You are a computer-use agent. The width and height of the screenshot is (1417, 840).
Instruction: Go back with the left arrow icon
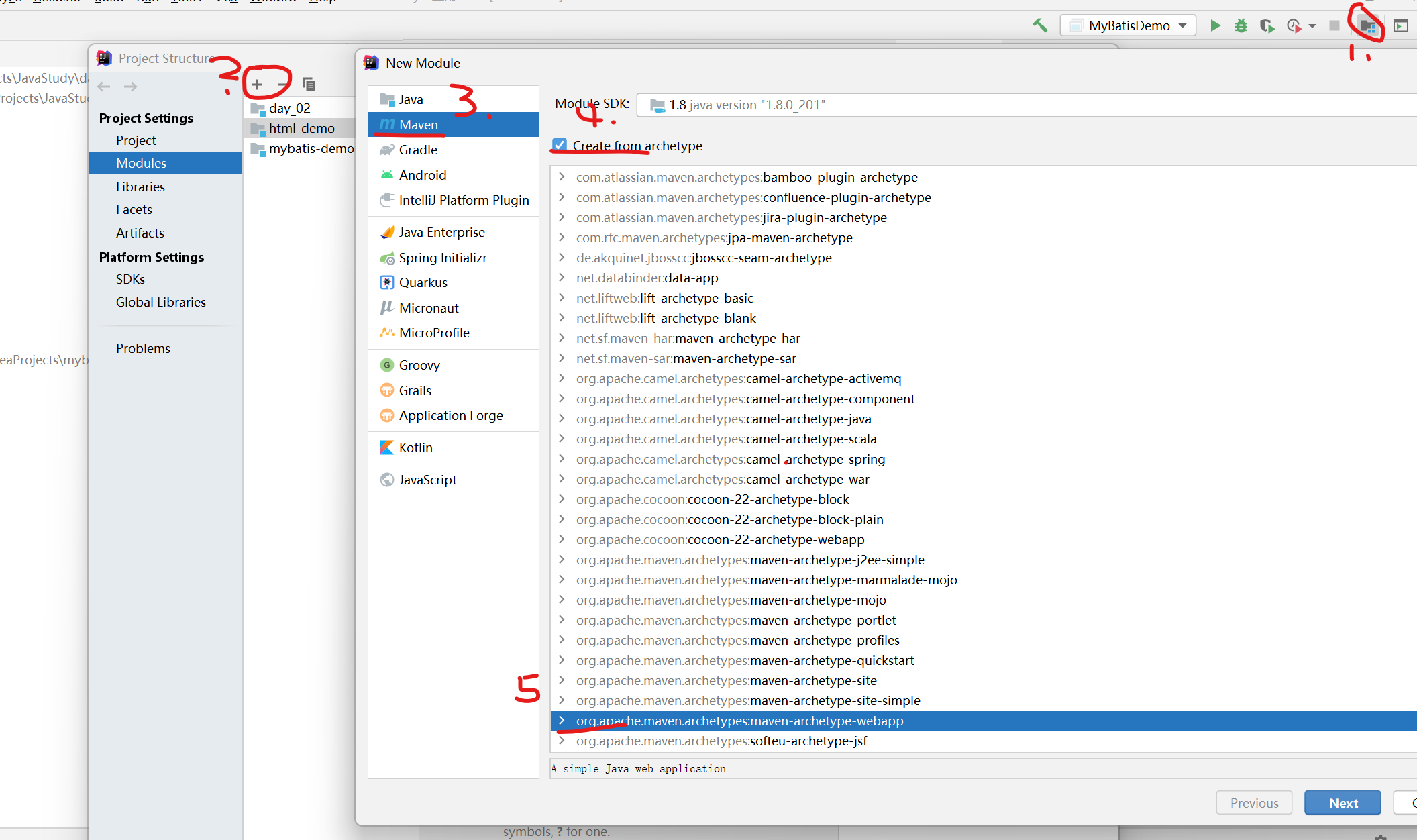coord(103,87)
